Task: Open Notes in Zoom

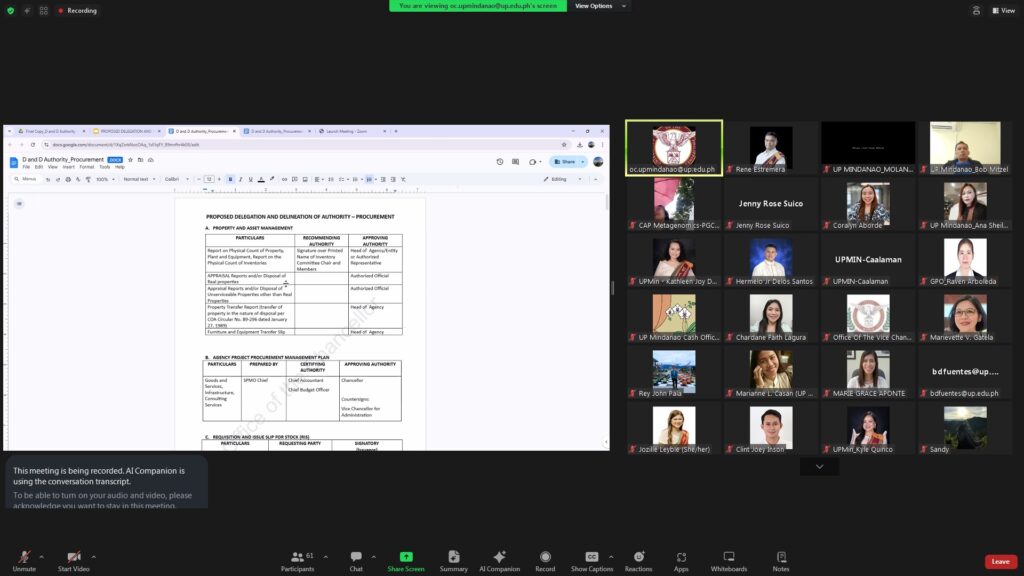Action: (x=781, y=560)
